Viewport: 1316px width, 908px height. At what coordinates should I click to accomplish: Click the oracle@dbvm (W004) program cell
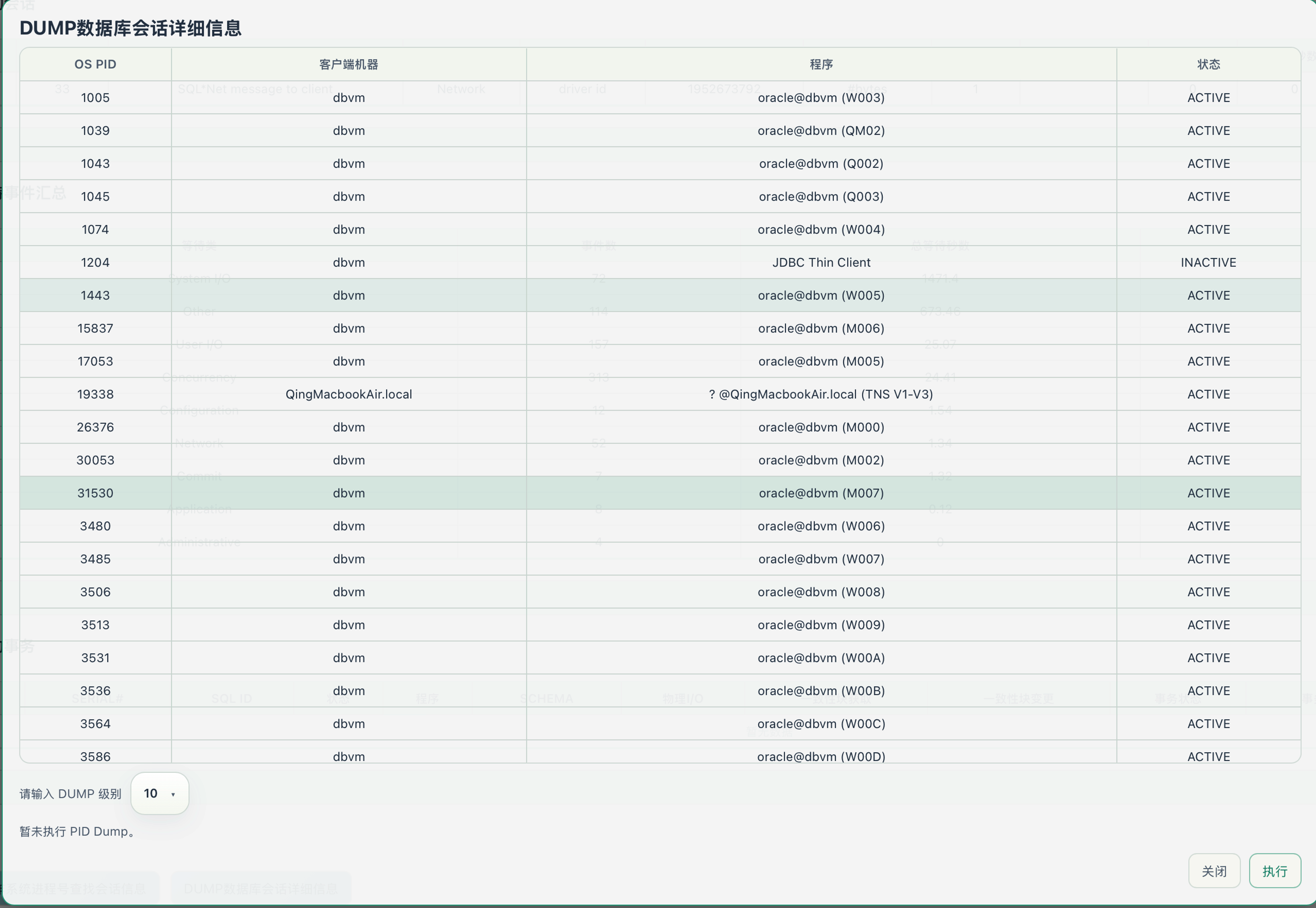821,229
